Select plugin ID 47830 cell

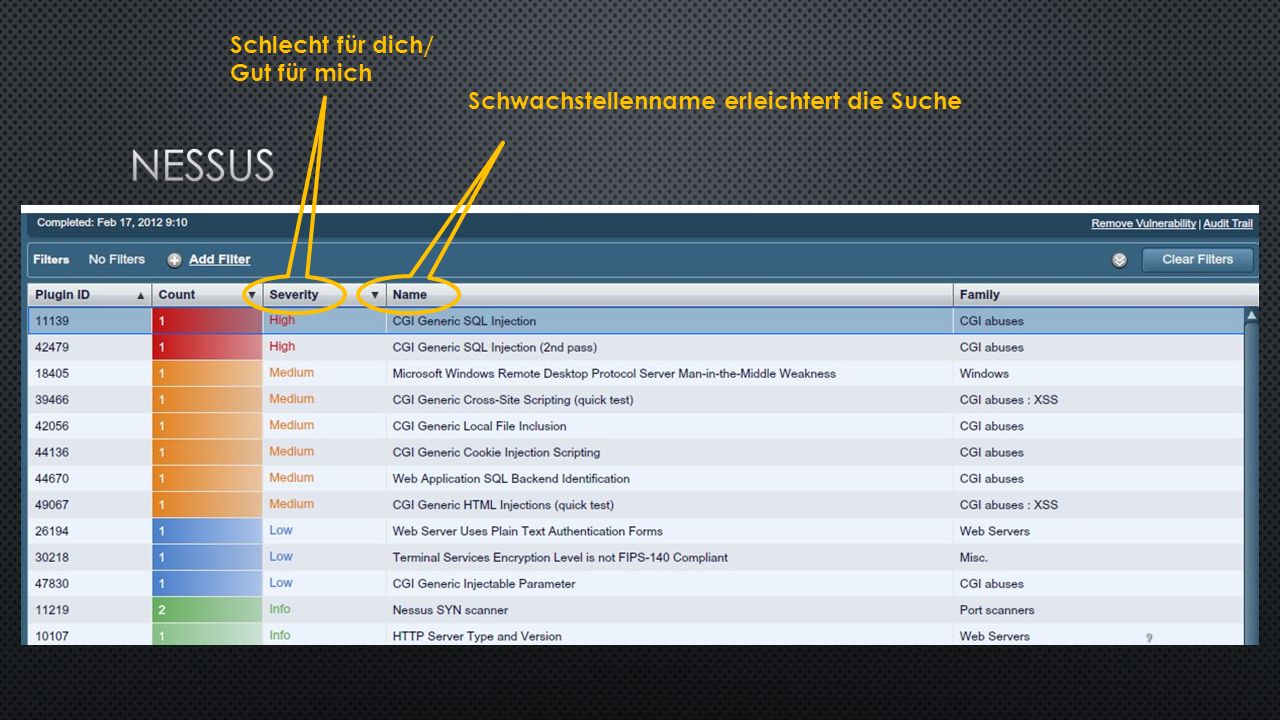pyautogui.click(x=90, y=583)
